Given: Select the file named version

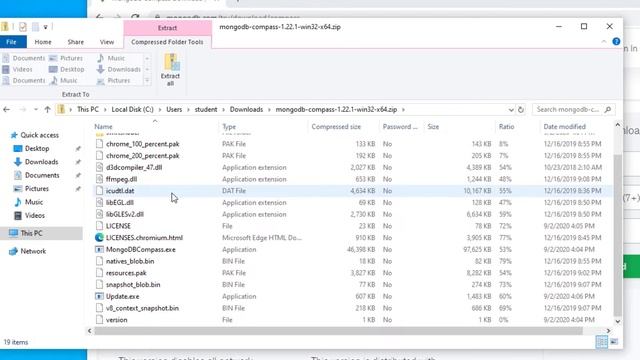Looking at the screenshot, I should coord(116,320).
